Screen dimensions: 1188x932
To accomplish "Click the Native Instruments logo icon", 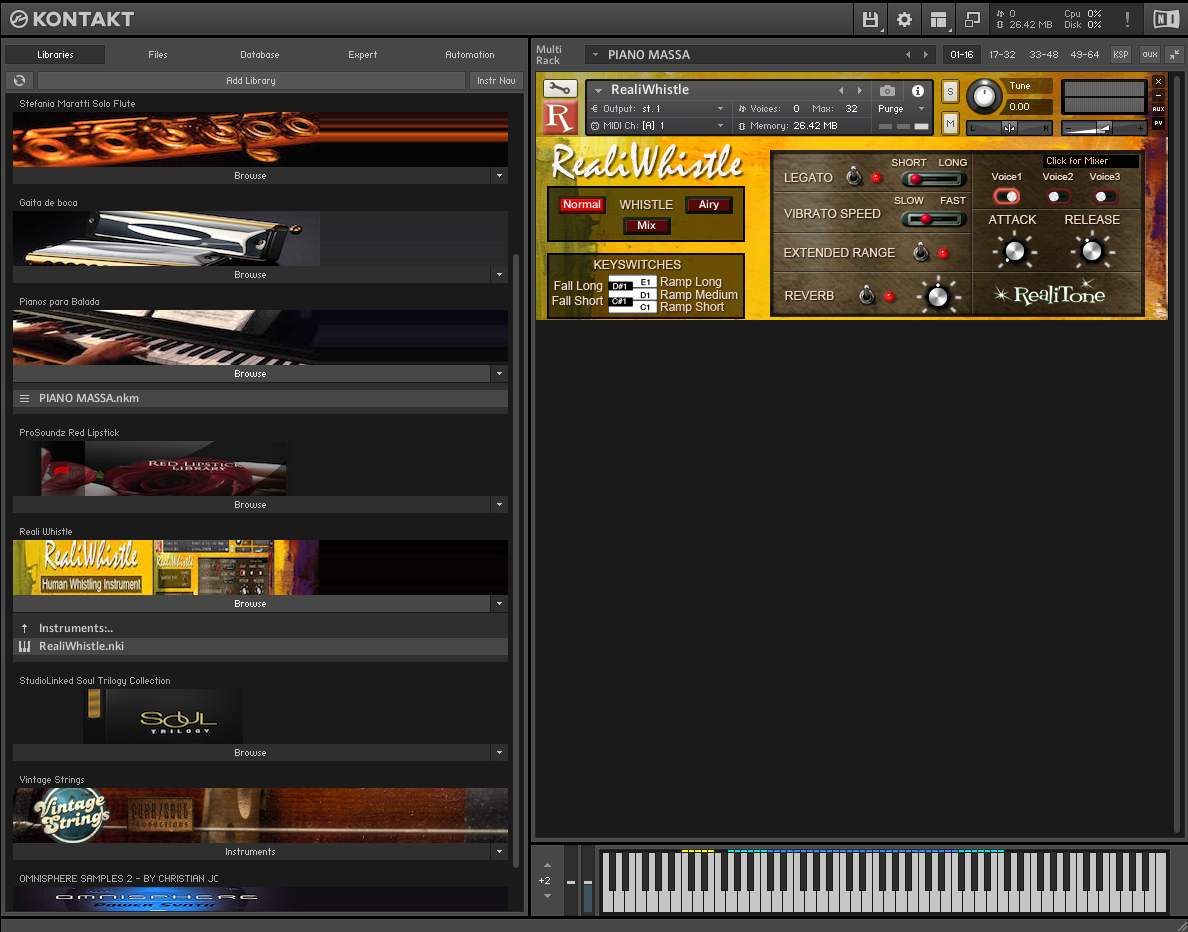I will tap(1166, 20).
